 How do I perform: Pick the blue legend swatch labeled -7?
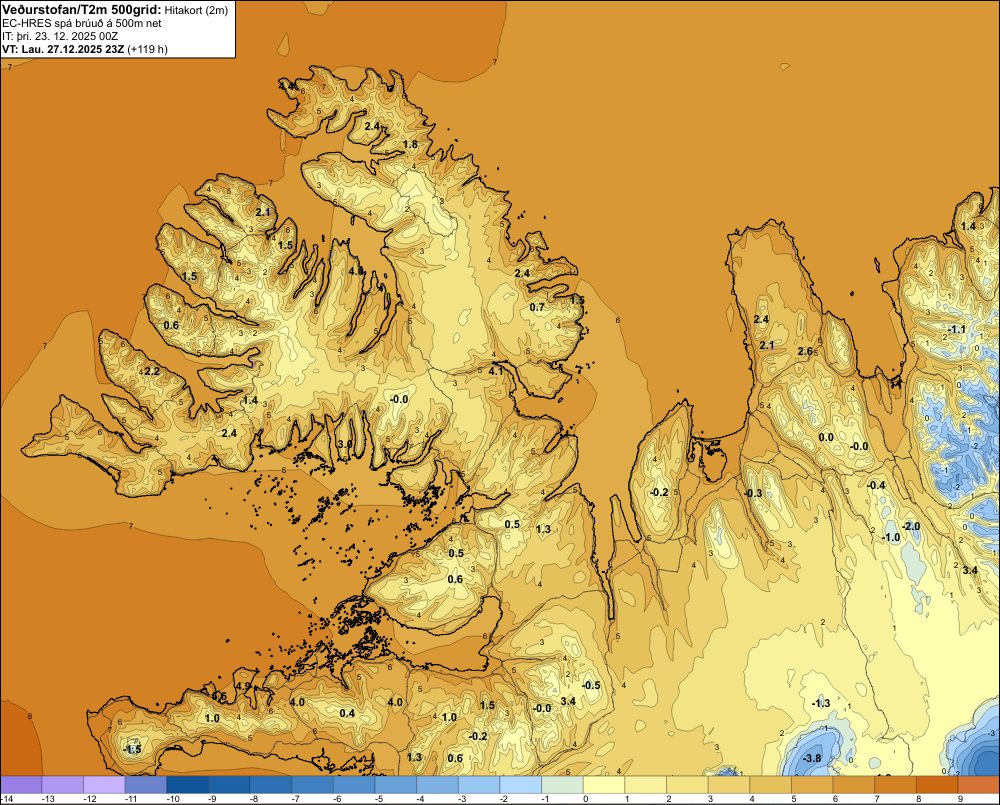click(312, 785)
